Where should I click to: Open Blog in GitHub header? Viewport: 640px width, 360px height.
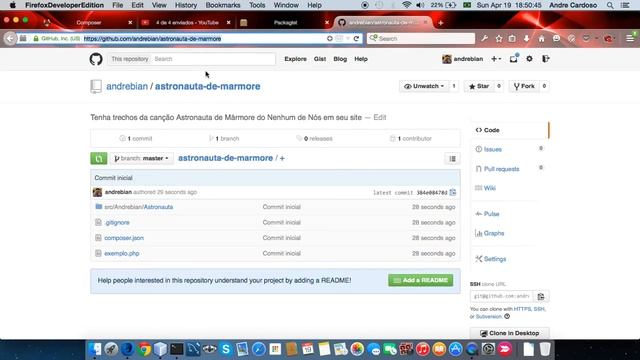340,59
